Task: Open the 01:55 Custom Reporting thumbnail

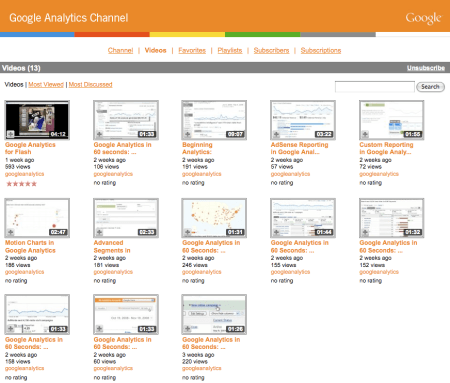Action: pos(391,120)
